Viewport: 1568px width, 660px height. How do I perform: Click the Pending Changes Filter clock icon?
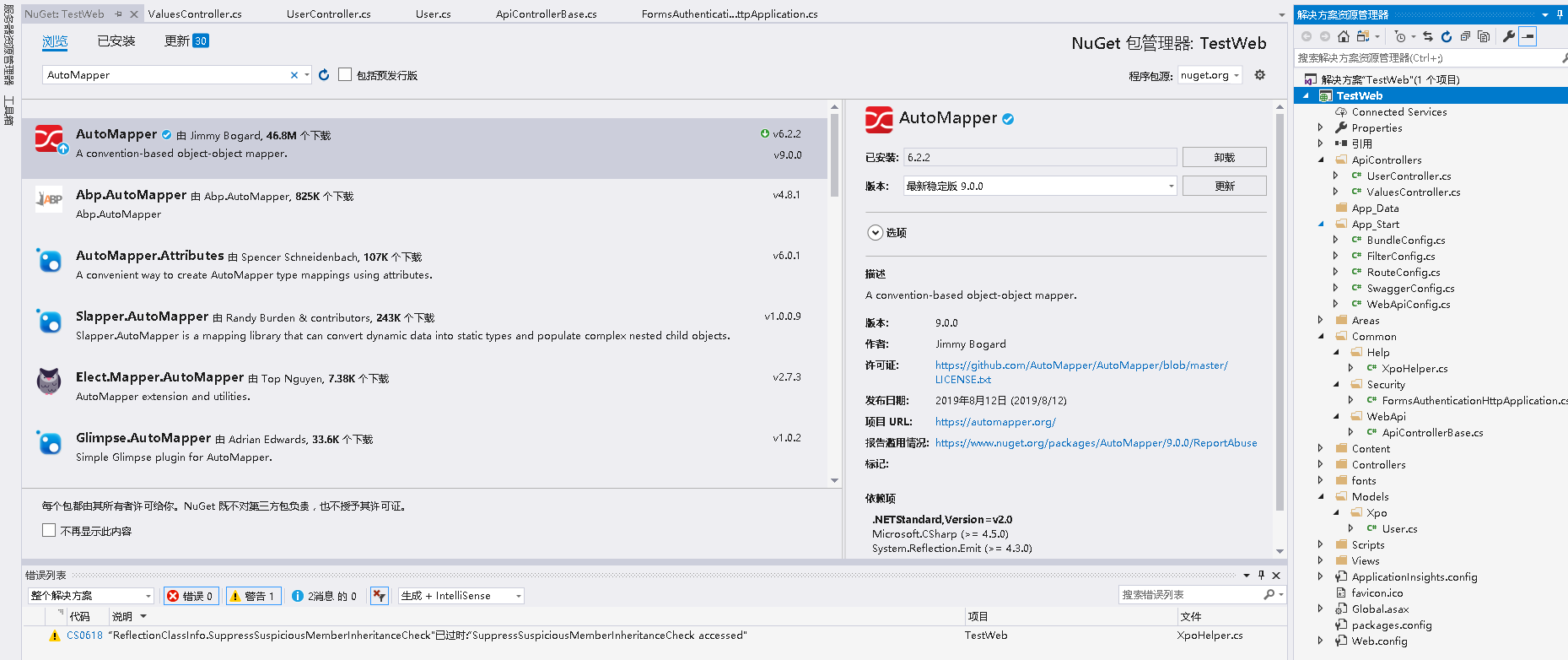tap(1401, 36)
